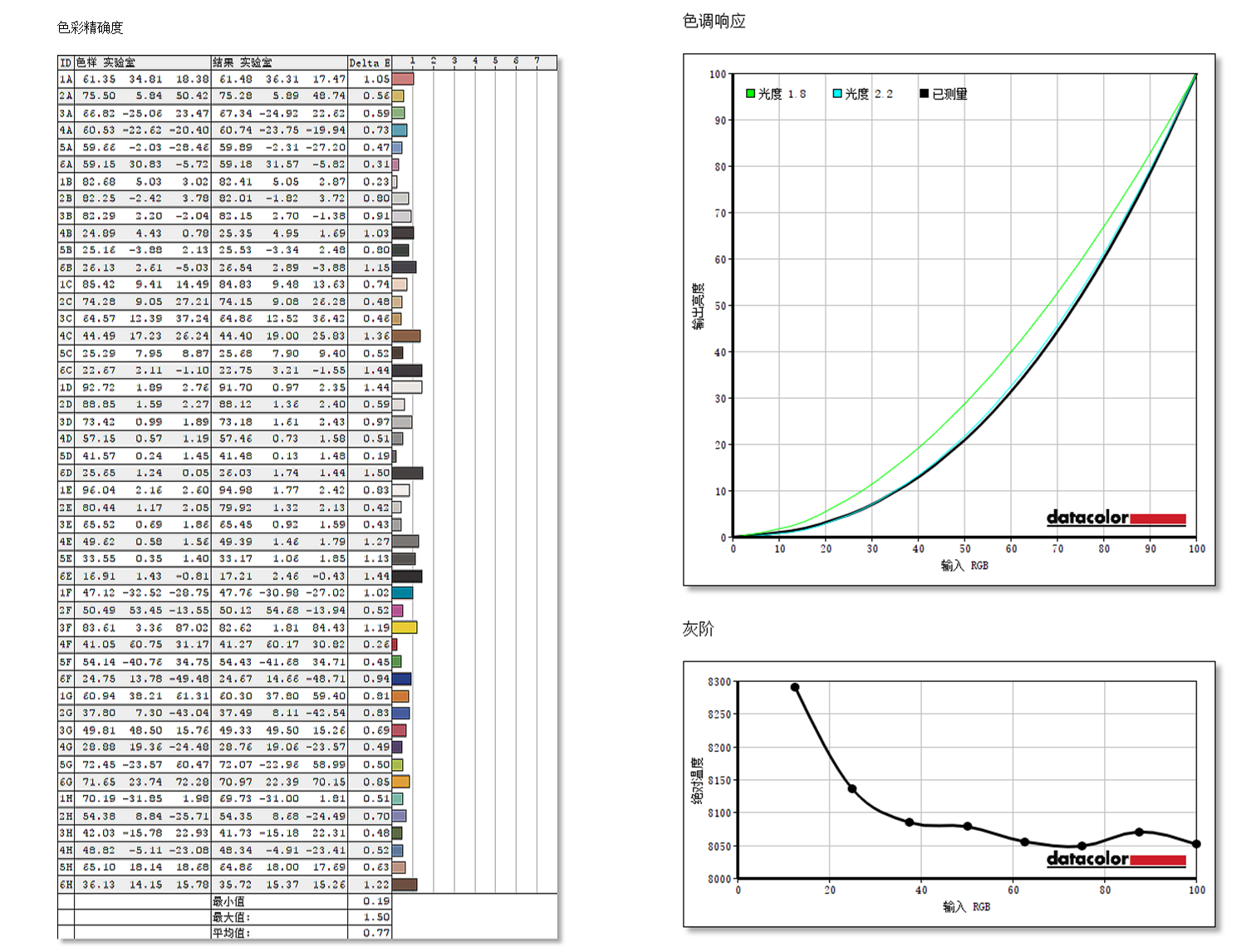The image size is (1256, 952).
Task: Click the datacolor logo in grayscale chart
Action: click(1116, 859)
